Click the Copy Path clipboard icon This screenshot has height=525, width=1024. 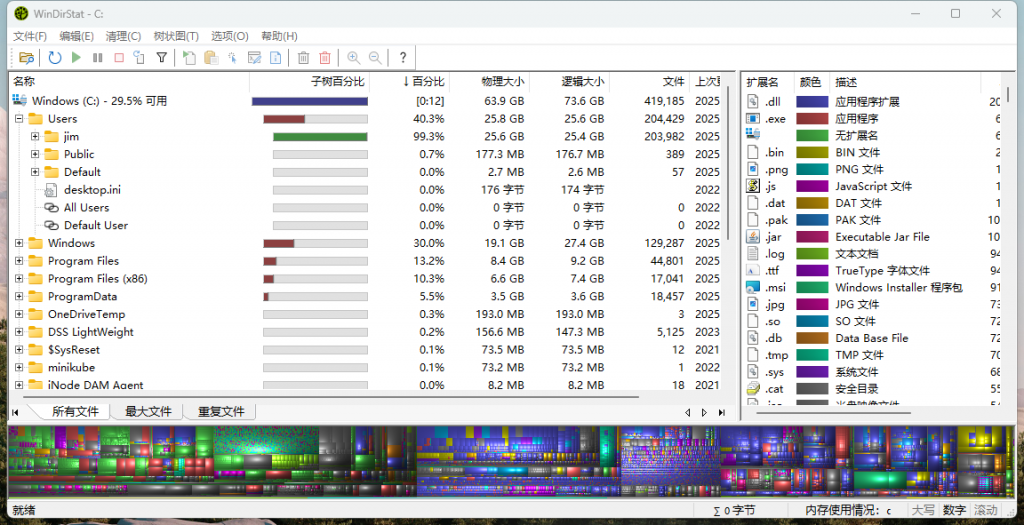point(211,57)
